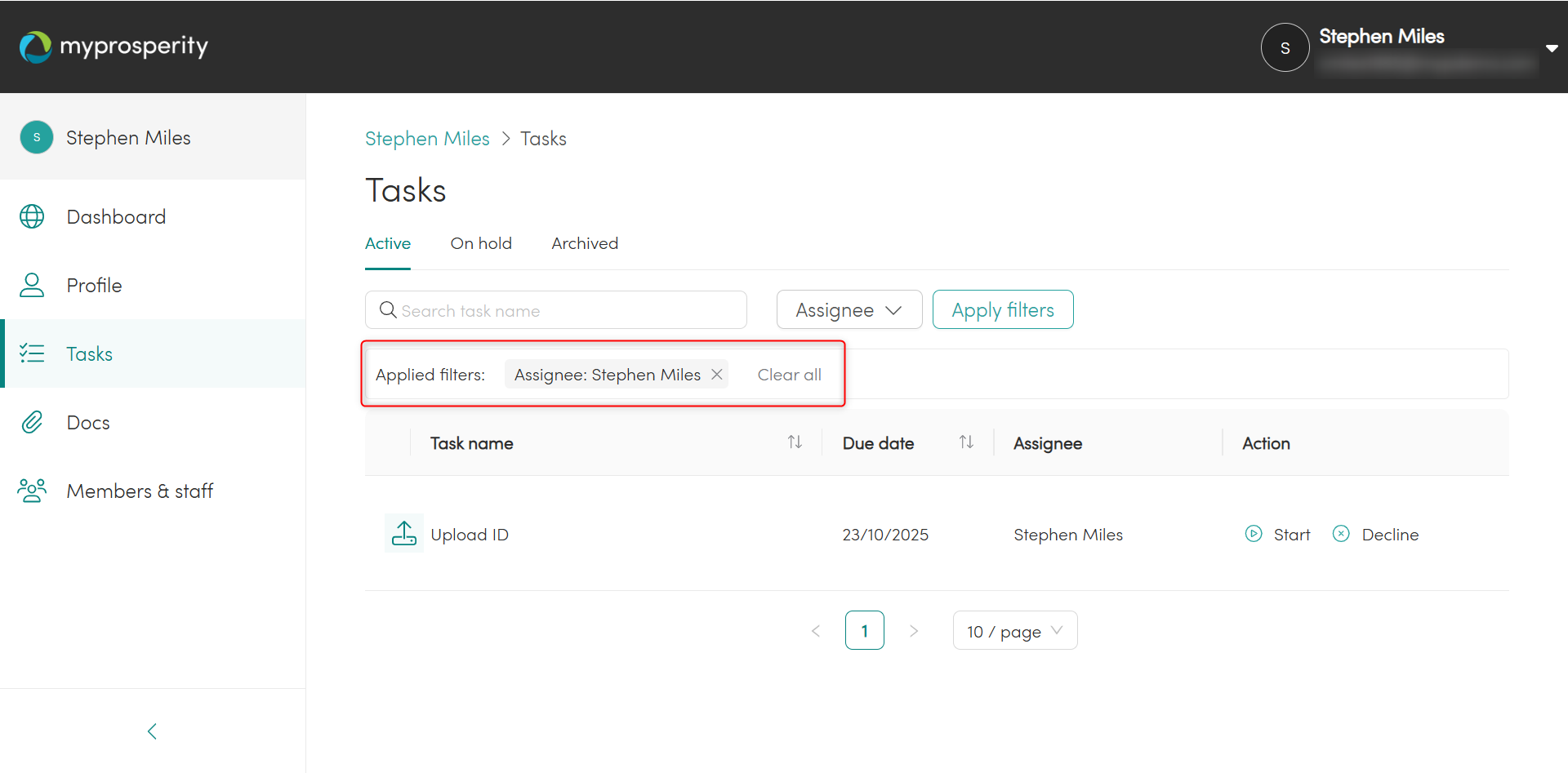Click Stephen Miles name in sidebar
Viewport: 1568px width, 773px height.
pos(128,138)
